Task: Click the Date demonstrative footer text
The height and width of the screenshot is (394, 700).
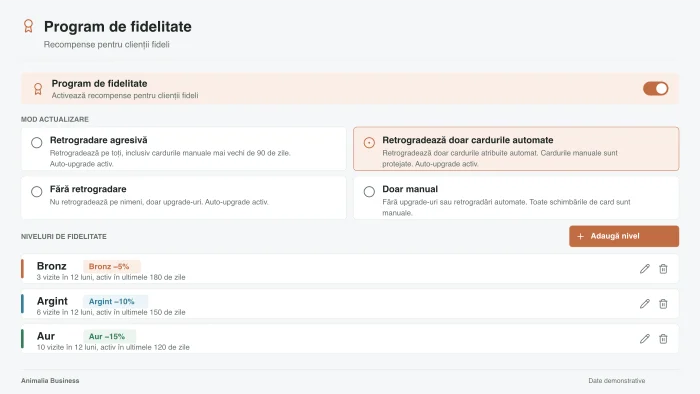Action: 617,381
